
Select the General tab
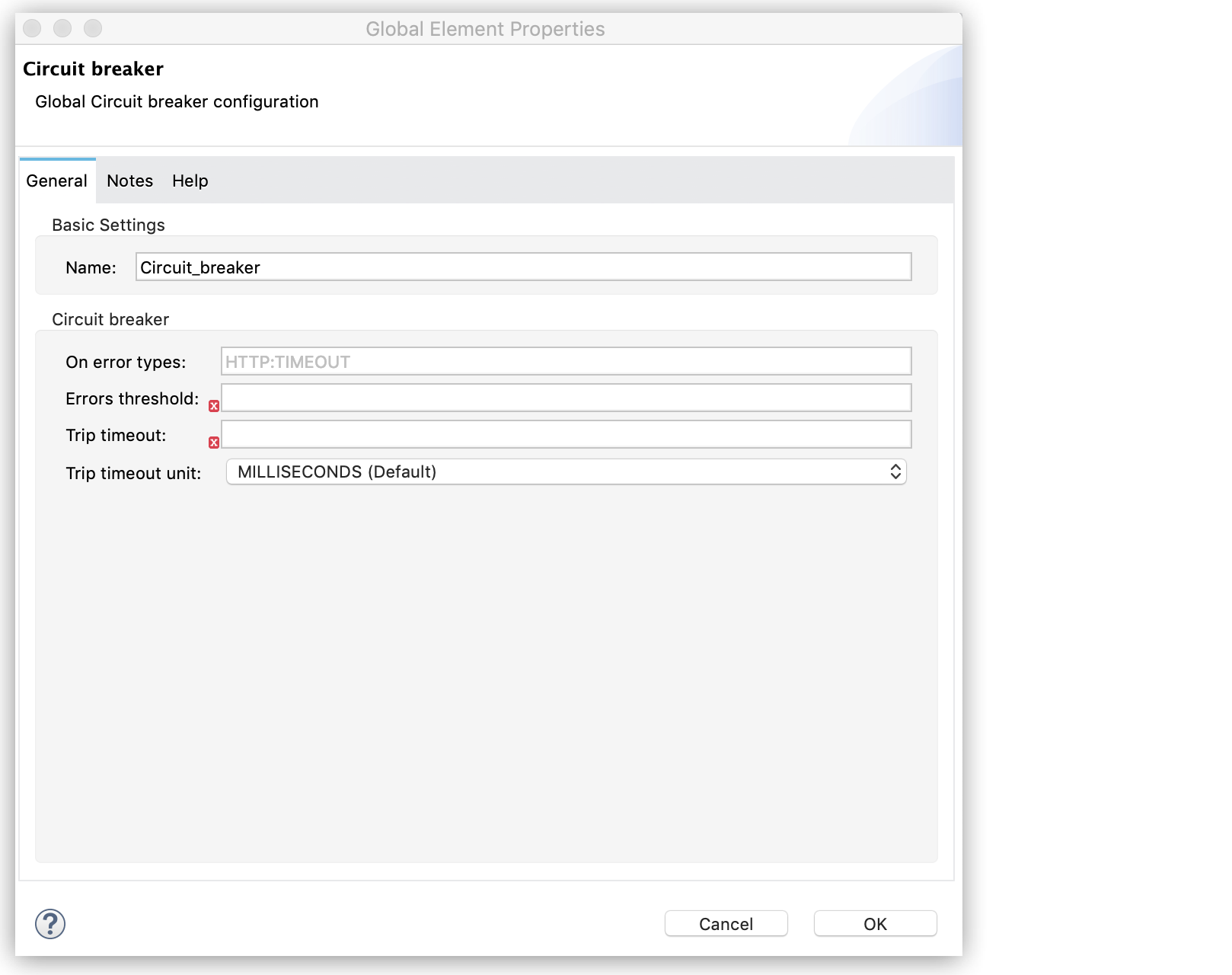pos(56,181)
